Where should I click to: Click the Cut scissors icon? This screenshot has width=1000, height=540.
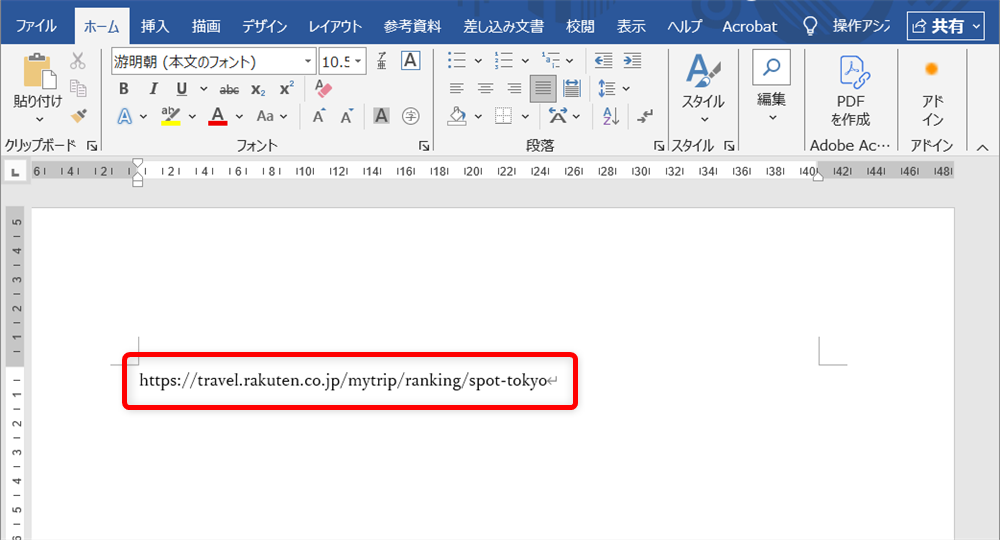78,61
